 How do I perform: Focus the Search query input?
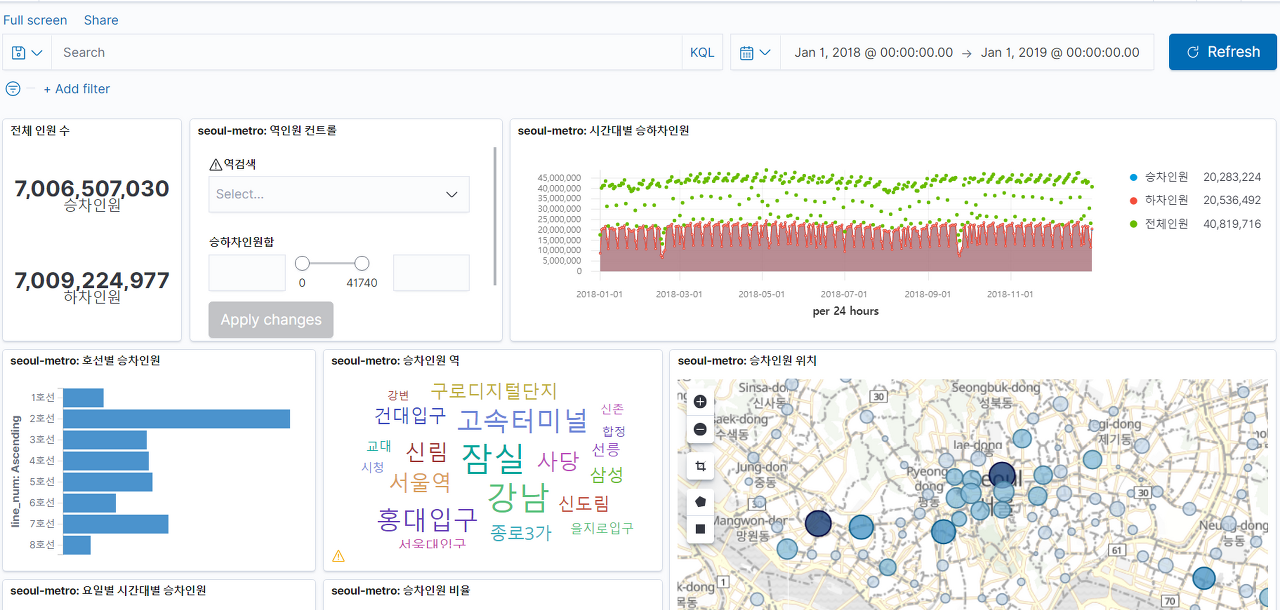tap(367, 52)
